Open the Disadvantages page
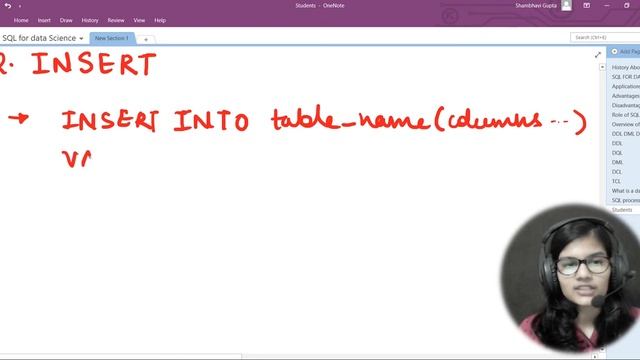Image resolution: width=640 pixels, height=360 pixels. click(x=625, y=105)
